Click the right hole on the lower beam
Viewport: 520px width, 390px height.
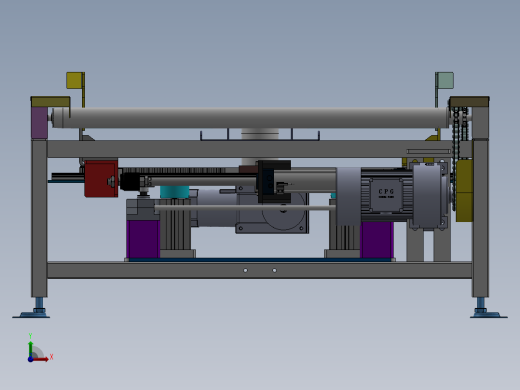point(274,270)
